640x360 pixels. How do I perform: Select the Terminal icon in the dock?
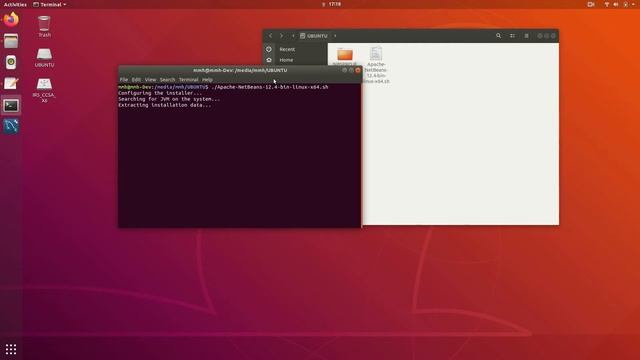11,106
